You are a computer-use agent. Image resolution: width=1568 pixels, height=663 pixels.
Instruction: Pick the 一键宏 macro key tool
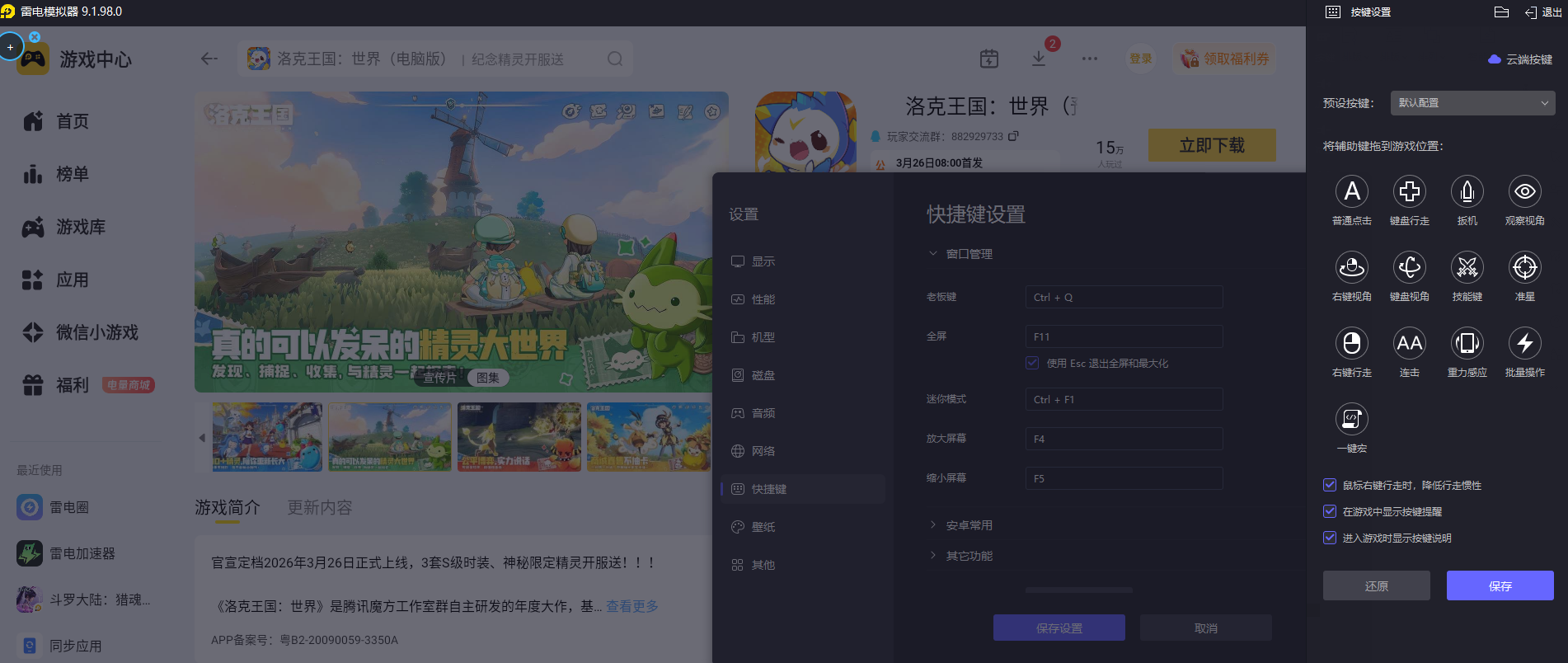pyautogui.click(x=1352, y=419)
